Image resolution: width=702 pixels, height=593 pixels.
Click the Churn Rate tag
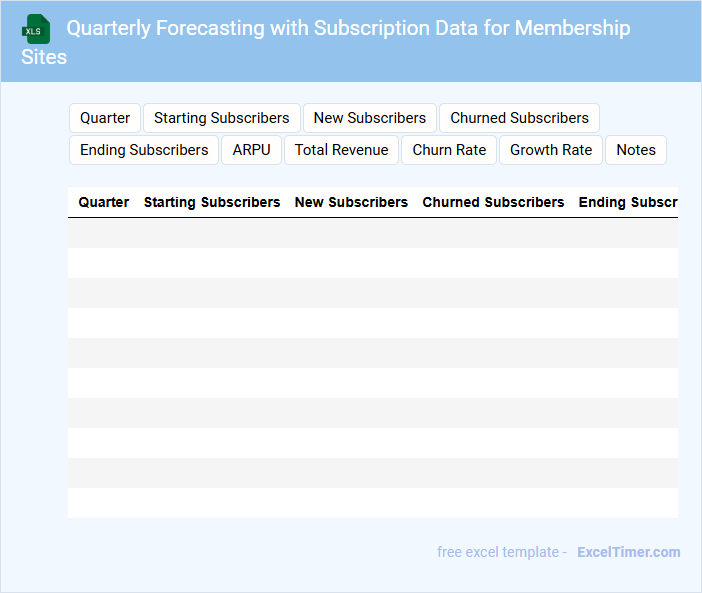point(449,150)
